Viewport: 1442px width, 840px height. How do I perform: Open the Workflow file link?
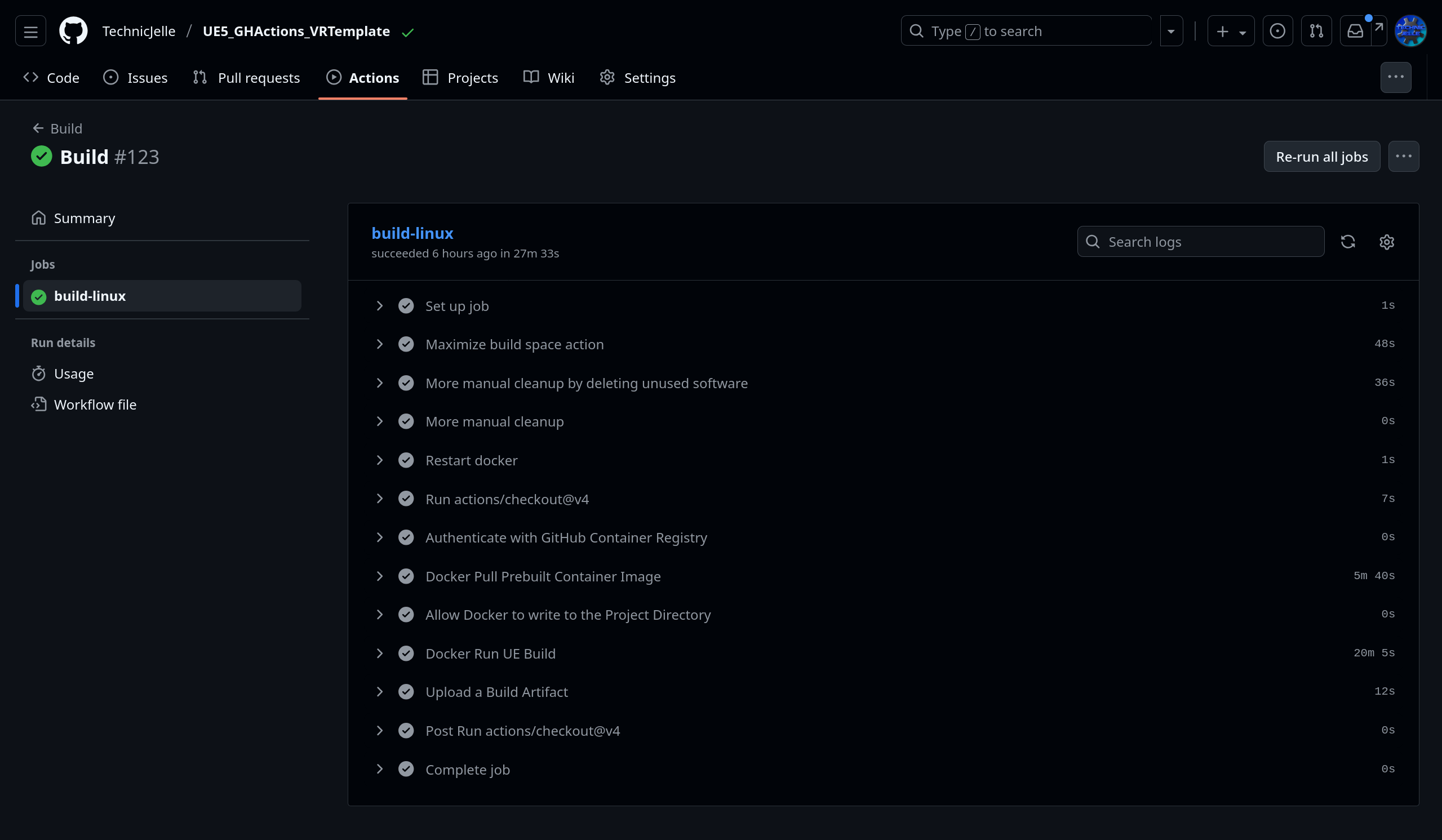95,405
